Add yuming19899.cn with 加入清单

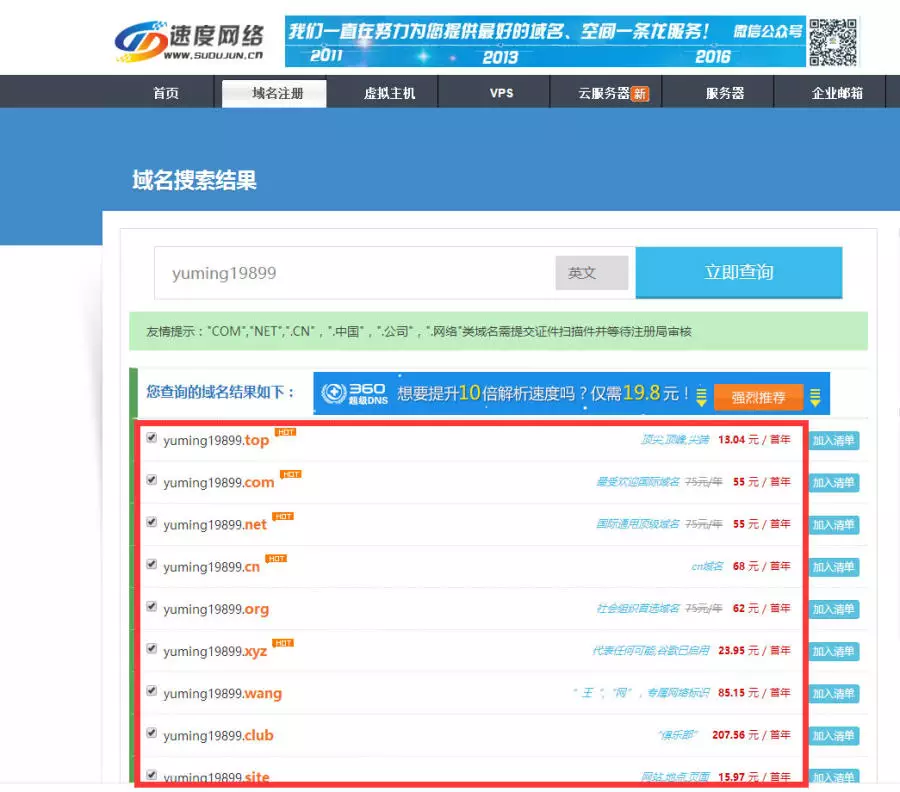click(x=834, y=567)
